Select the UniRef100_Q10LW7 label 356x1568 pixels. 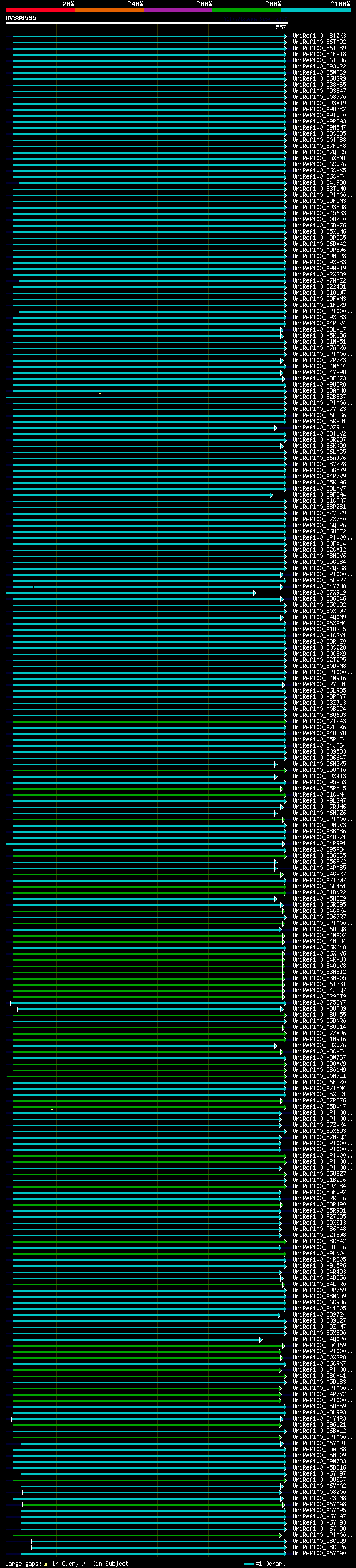319,293
